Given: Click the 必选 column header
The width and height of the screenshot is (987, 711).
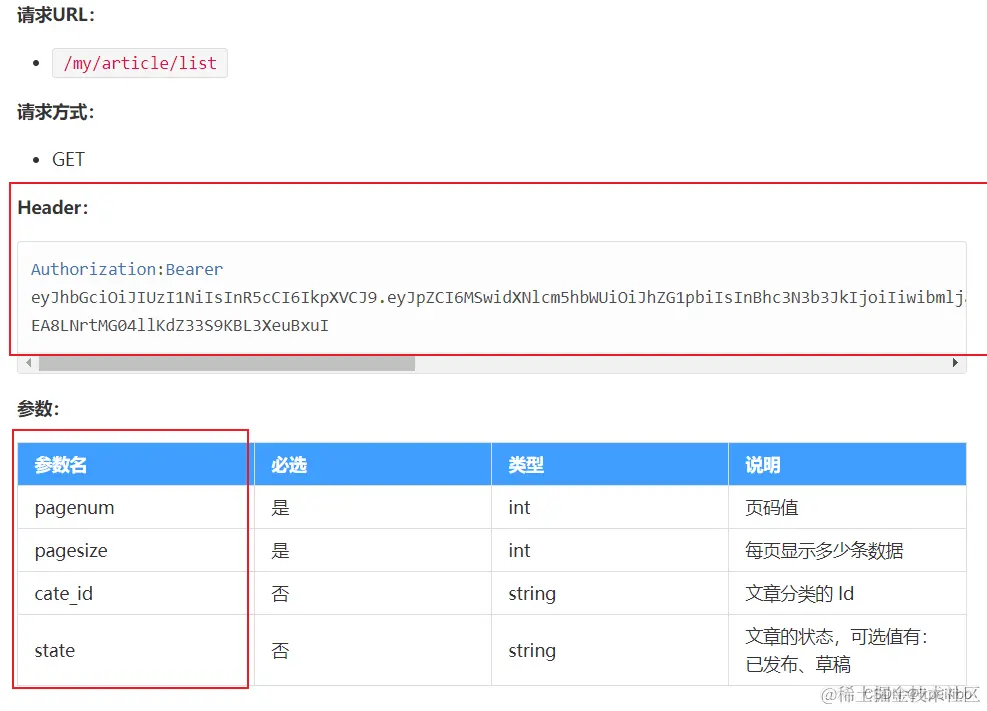Looking at the screenshot, I should (x=373, y=464).
